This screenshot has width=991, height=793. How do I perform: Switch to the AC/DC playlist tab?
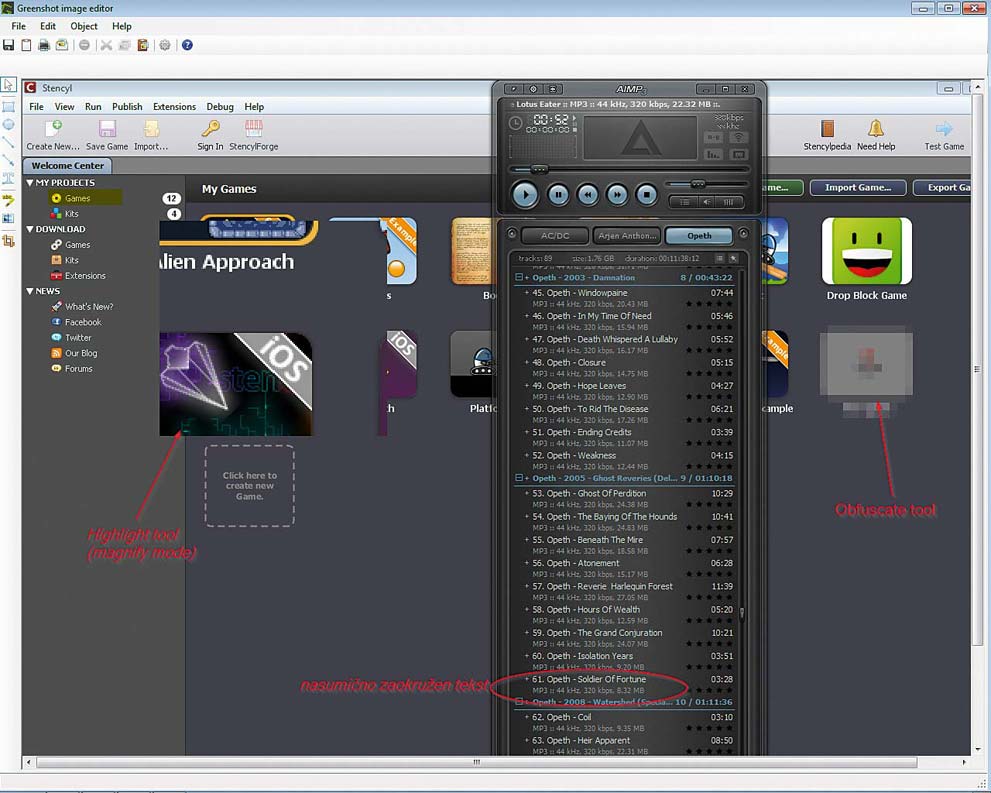tap(555, 236)
